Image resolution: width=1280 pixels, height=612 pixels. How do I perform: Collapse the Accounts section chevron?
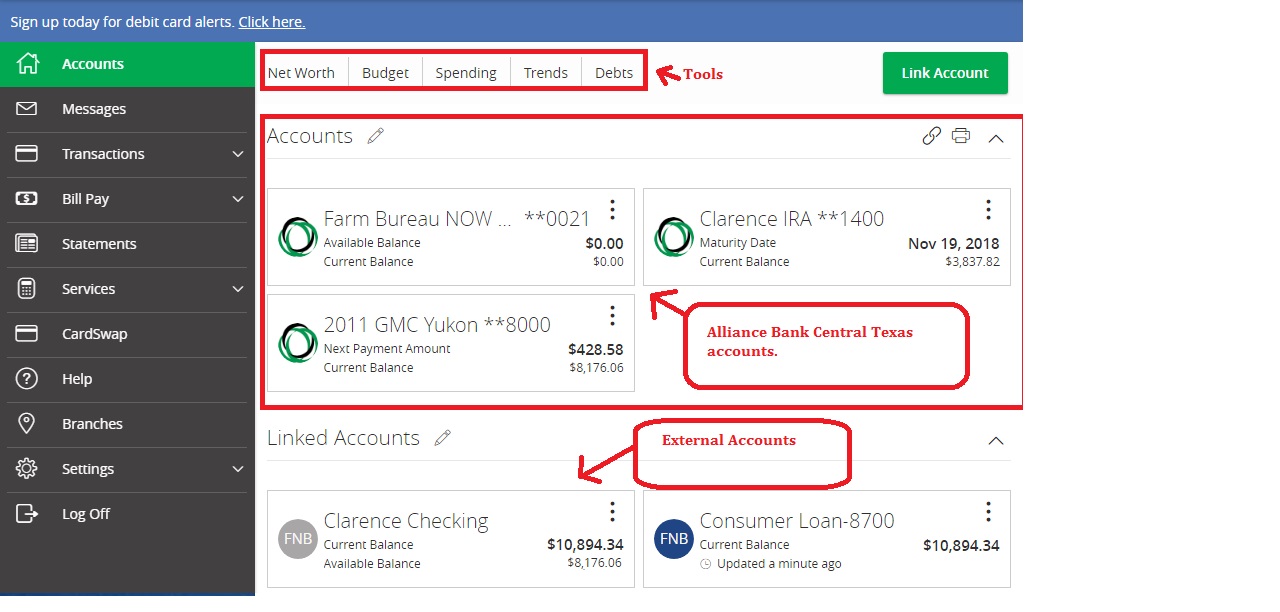coord(996,138)
